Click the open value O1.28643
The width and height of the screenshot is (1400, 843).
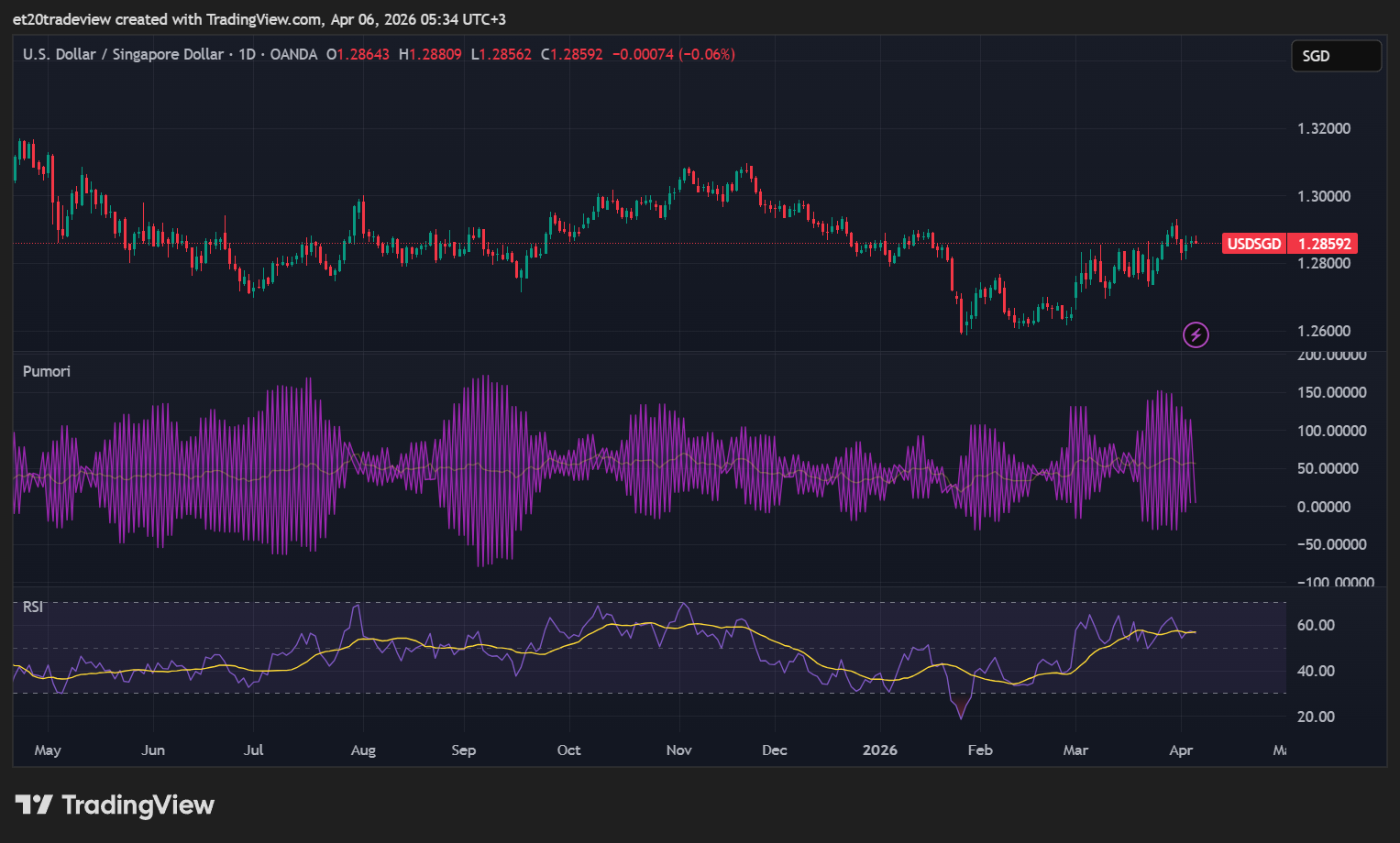click(358, 54)
